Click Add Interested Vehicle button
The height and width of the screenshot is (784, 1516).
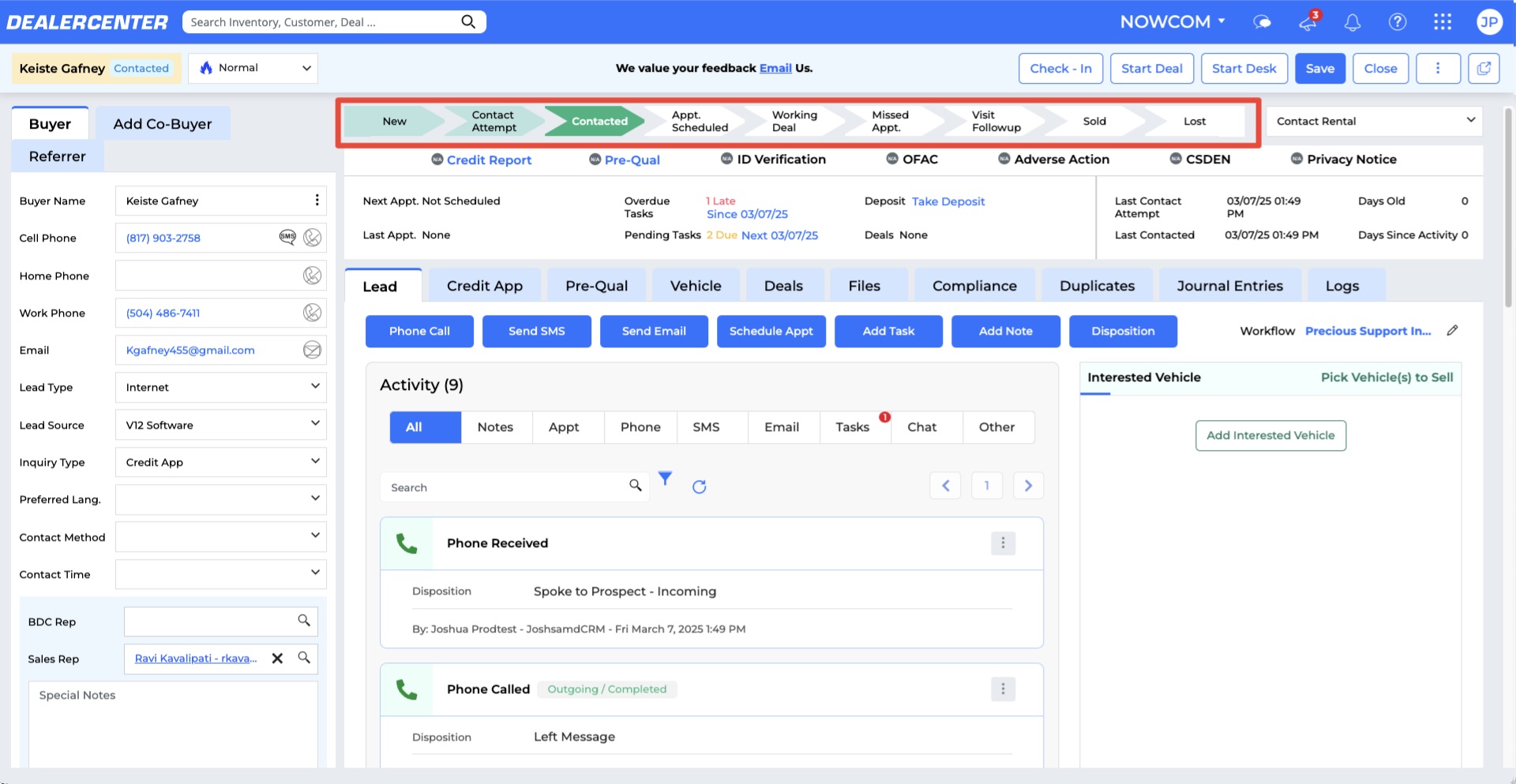pyautogui.click(x=1270, y=435)
